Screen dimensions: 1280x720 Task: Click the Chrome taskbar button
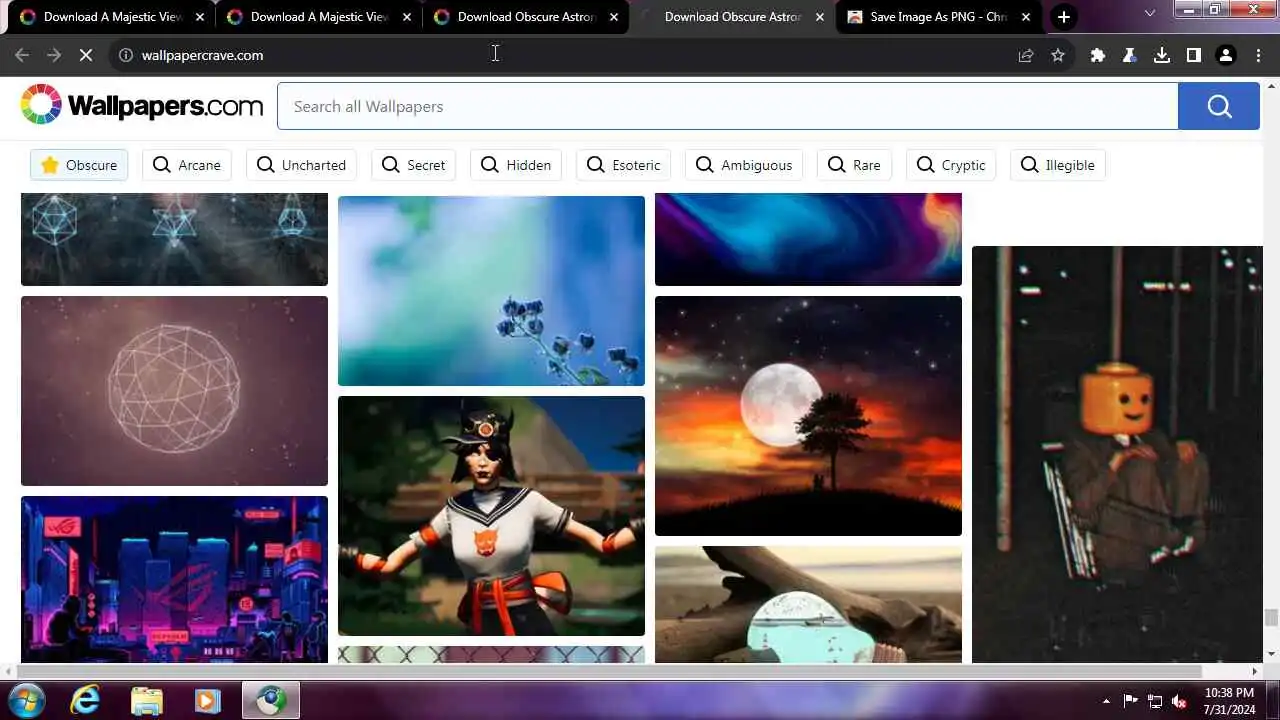pos(270,700)
